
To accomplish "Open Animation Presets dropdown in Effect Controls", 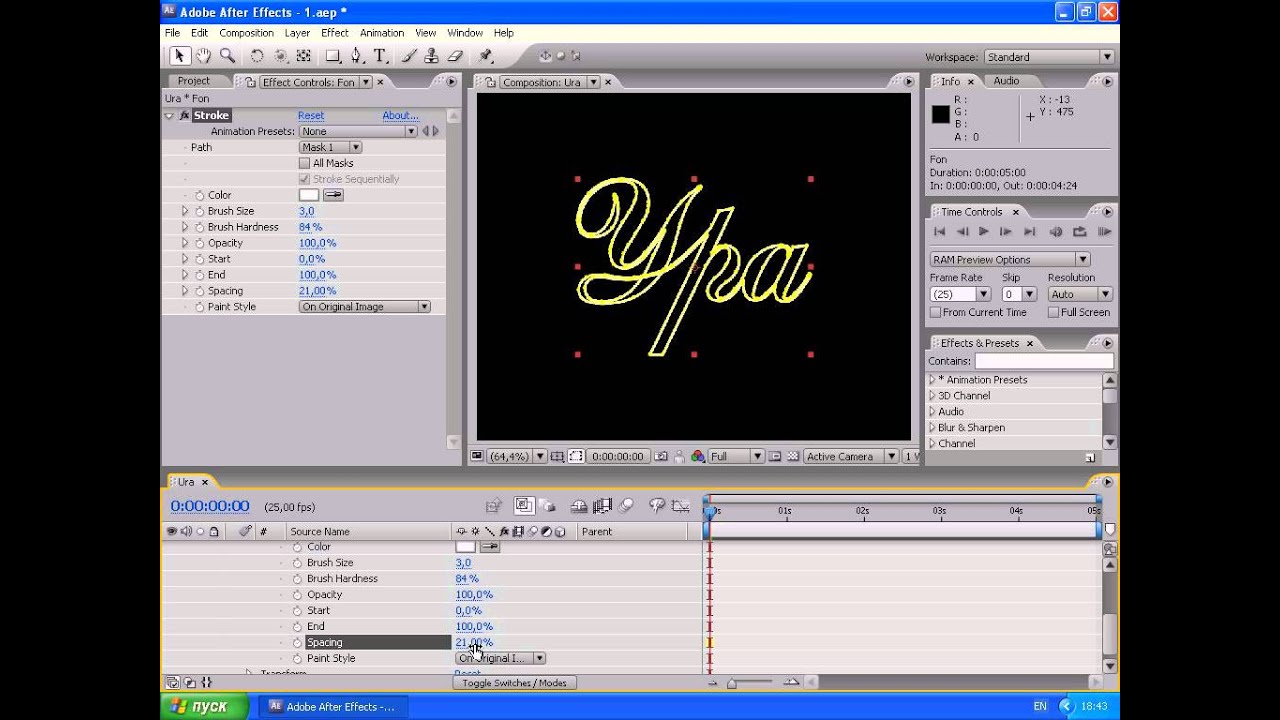I will [x=358, y=131].
